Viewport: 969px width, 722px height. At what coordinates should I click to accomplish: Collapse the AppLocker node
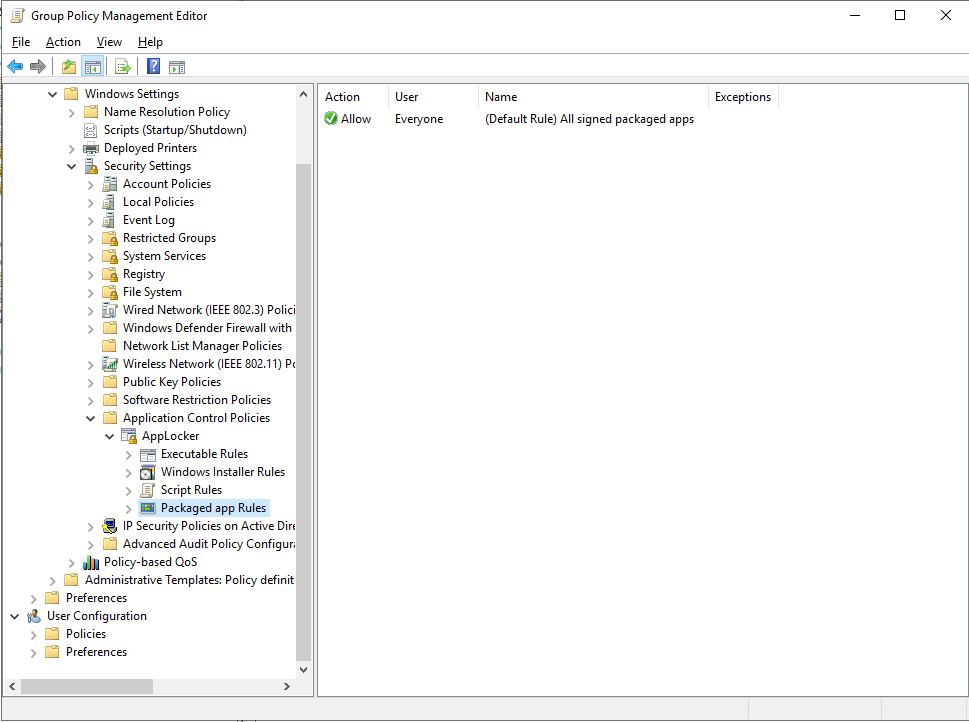click(x=110, y=436)
